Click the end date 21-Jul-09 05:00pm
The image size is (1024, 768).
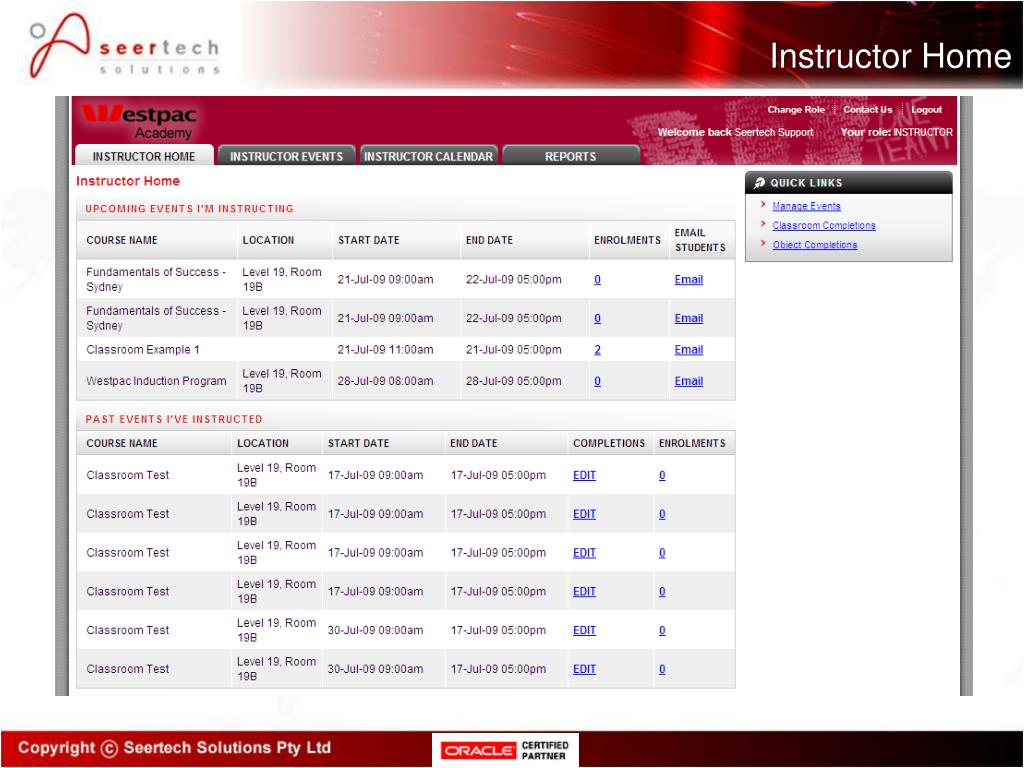point(513,349)
